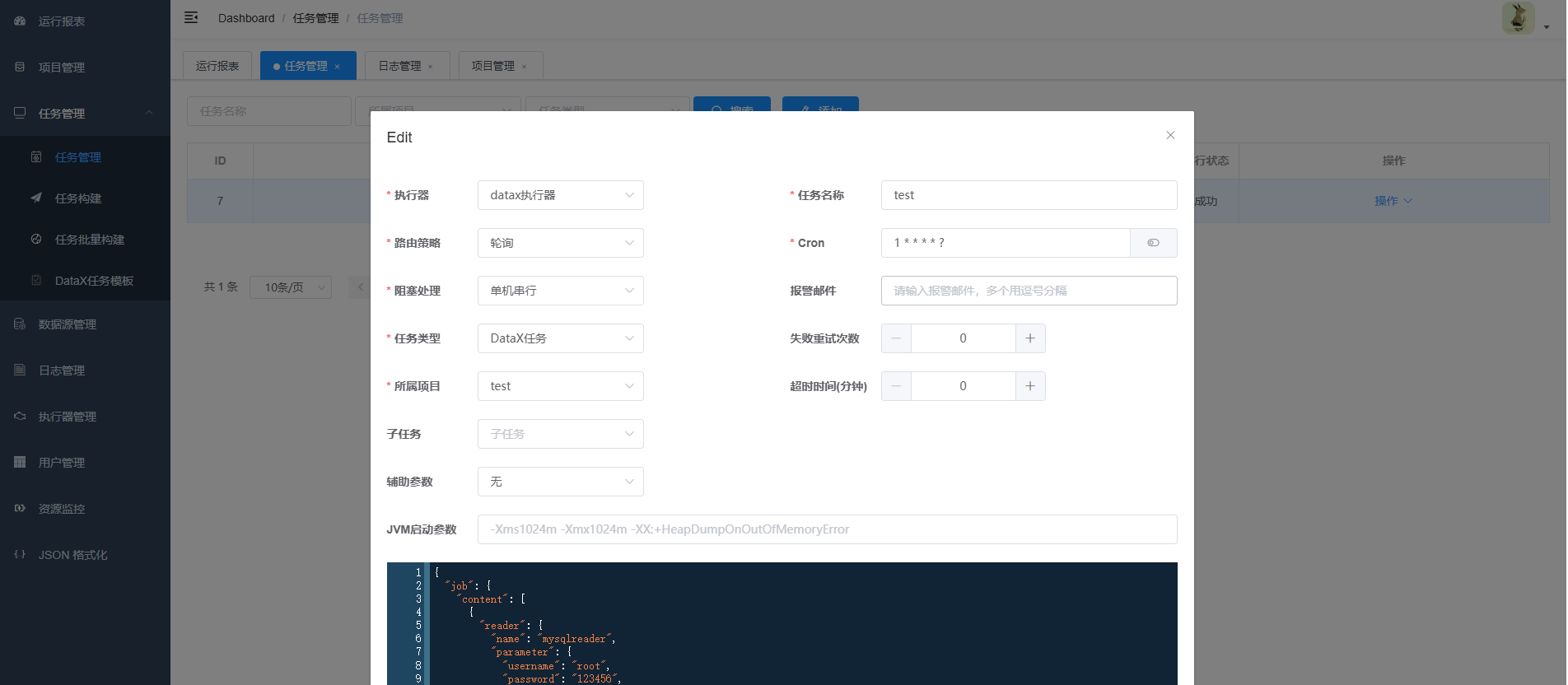Collapse the 任务管理 sidebar group

tap(85, 114)
